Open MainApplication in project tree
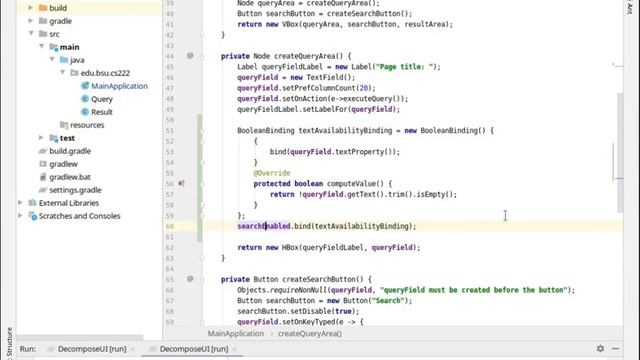 pyautogui.click(x=119, y=86)
